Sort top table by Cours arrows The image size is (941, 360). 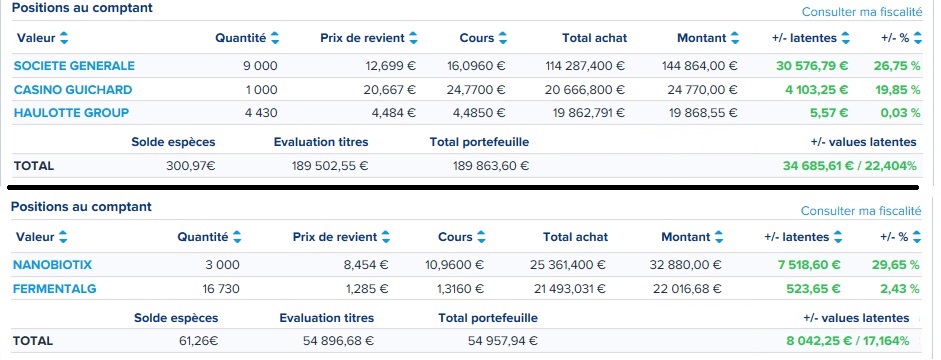tap(503, 38)
